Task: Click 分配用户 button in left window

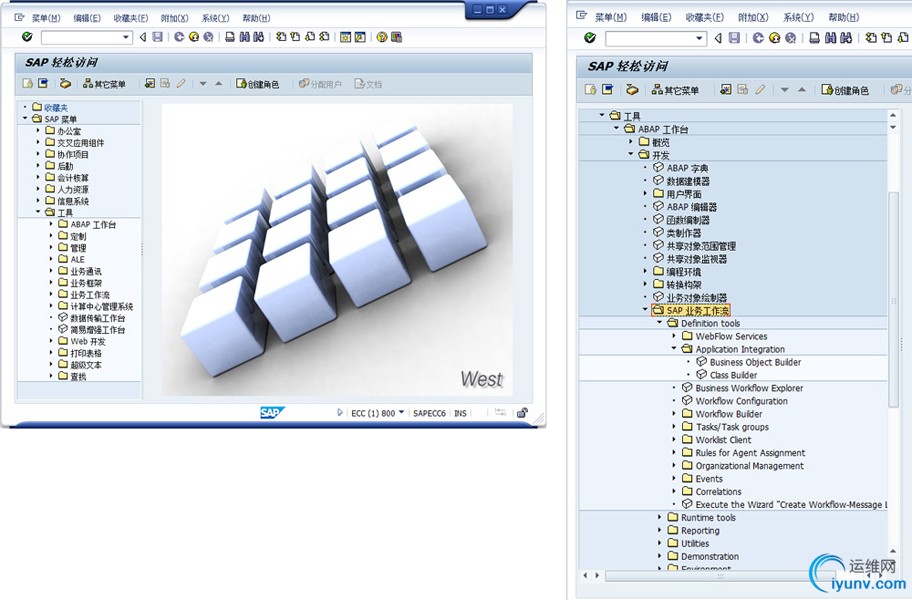Action: (320, 84)
